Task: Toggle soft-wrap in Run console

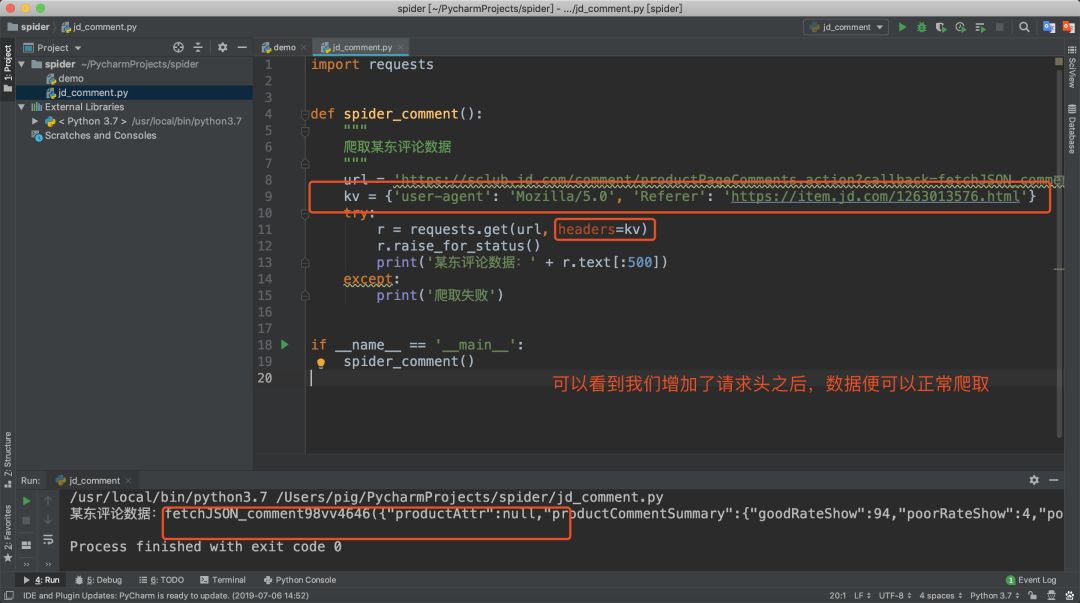Action: (x=48, y=540)
